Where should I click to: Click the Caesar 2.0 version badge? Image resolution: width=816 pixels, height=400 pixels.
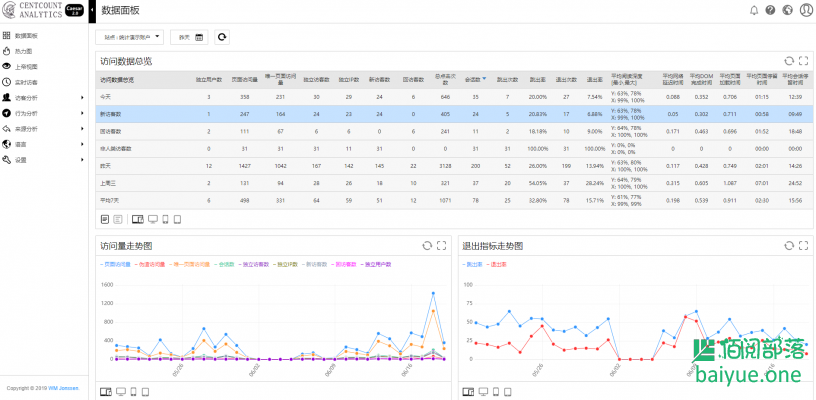[x=74, y=10]
